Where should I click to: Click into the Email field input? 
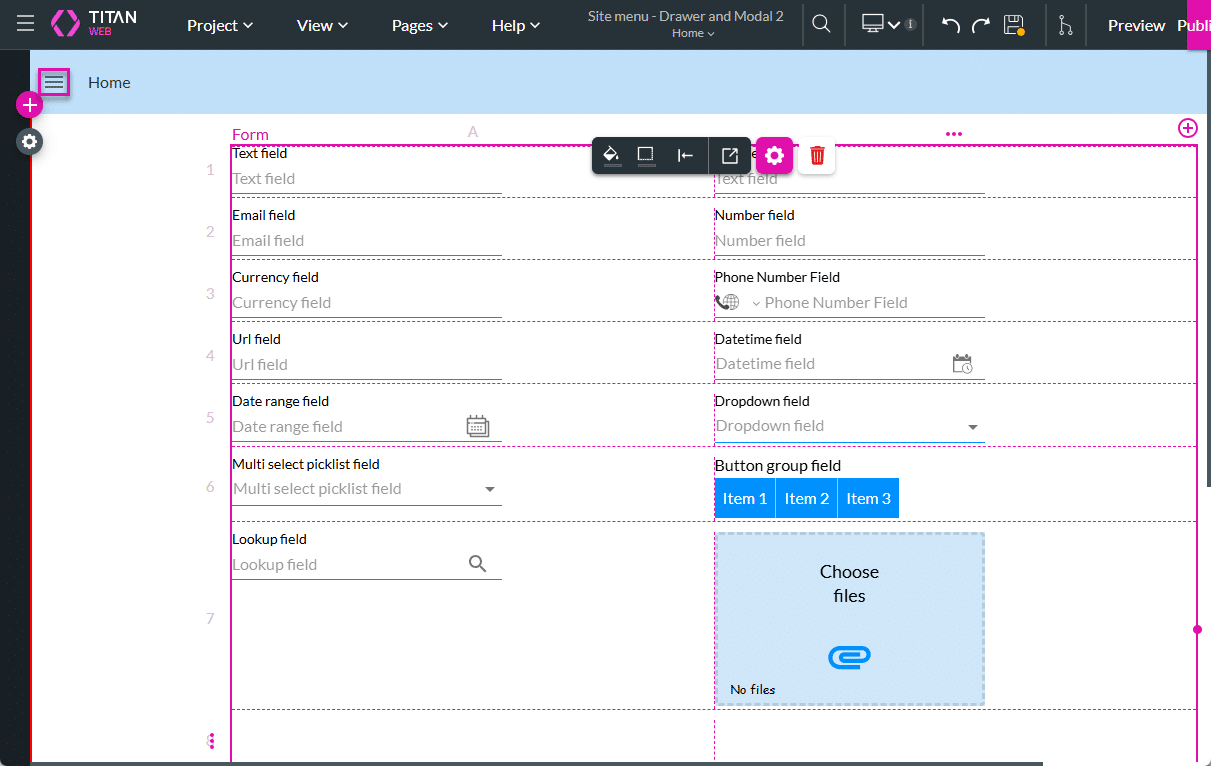(x=366, y=241)
